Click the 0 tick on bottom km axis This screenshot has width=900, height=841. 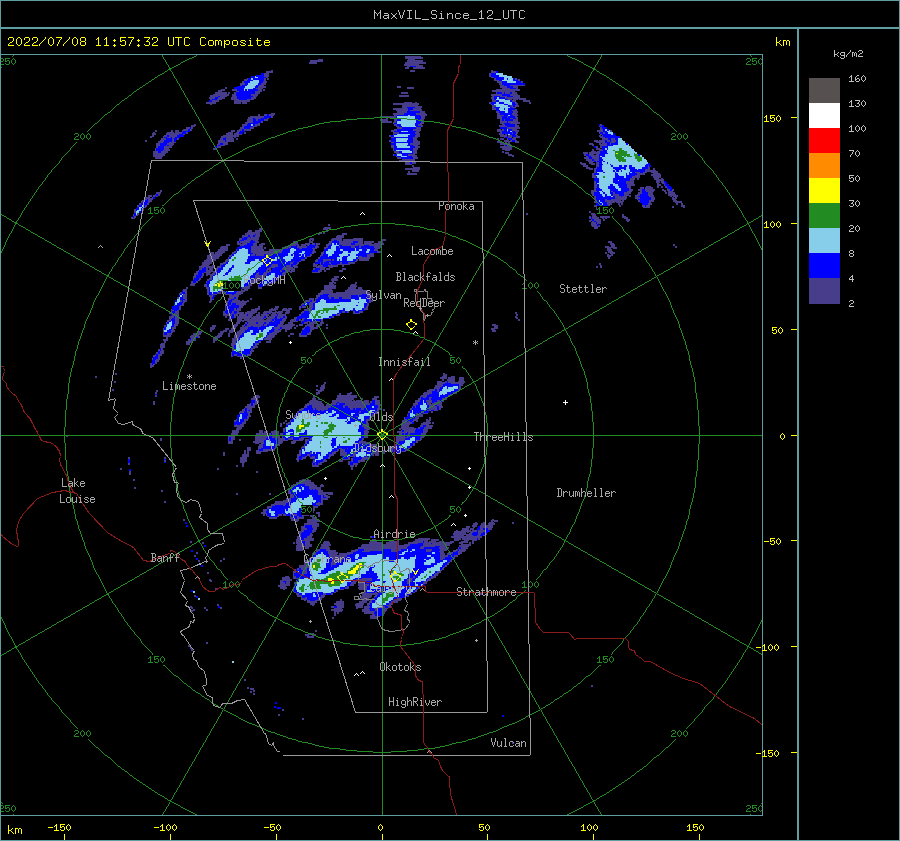click(380, 827)
